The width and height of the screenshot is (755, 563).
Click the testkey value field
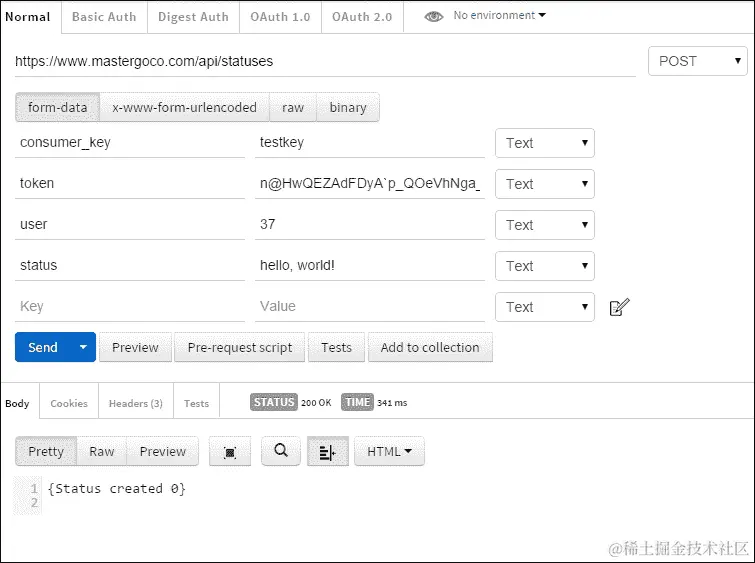[x=370, y=143]
